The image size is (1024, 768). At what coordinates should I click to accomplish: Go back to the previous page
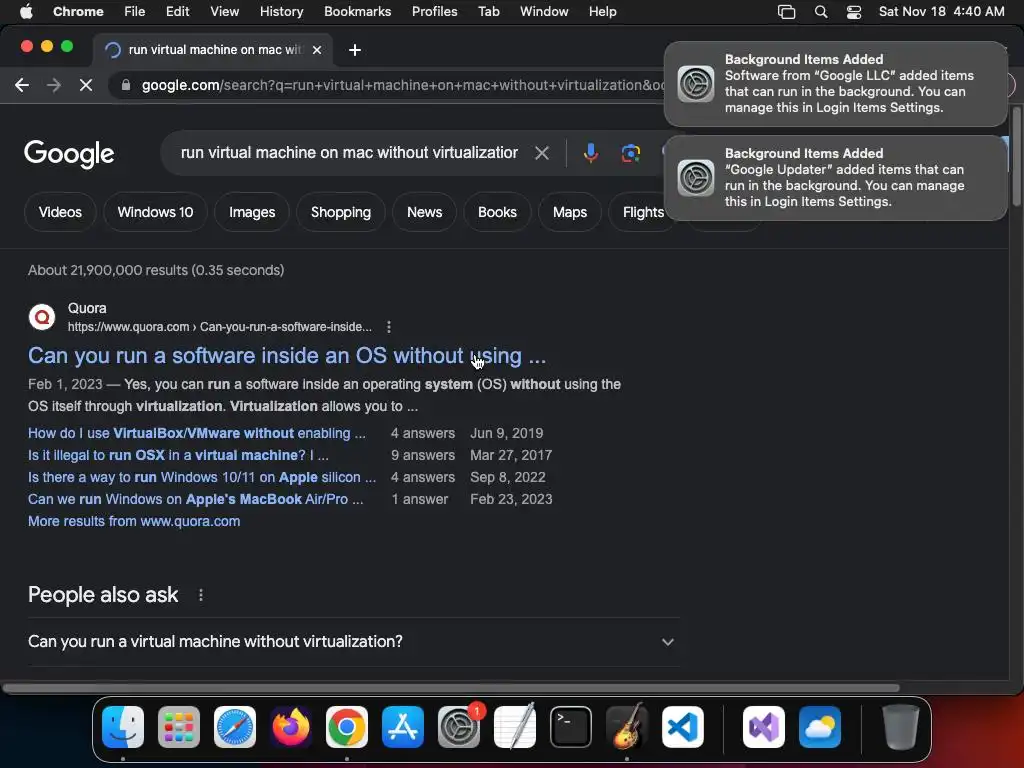click(x=22, y=85)
